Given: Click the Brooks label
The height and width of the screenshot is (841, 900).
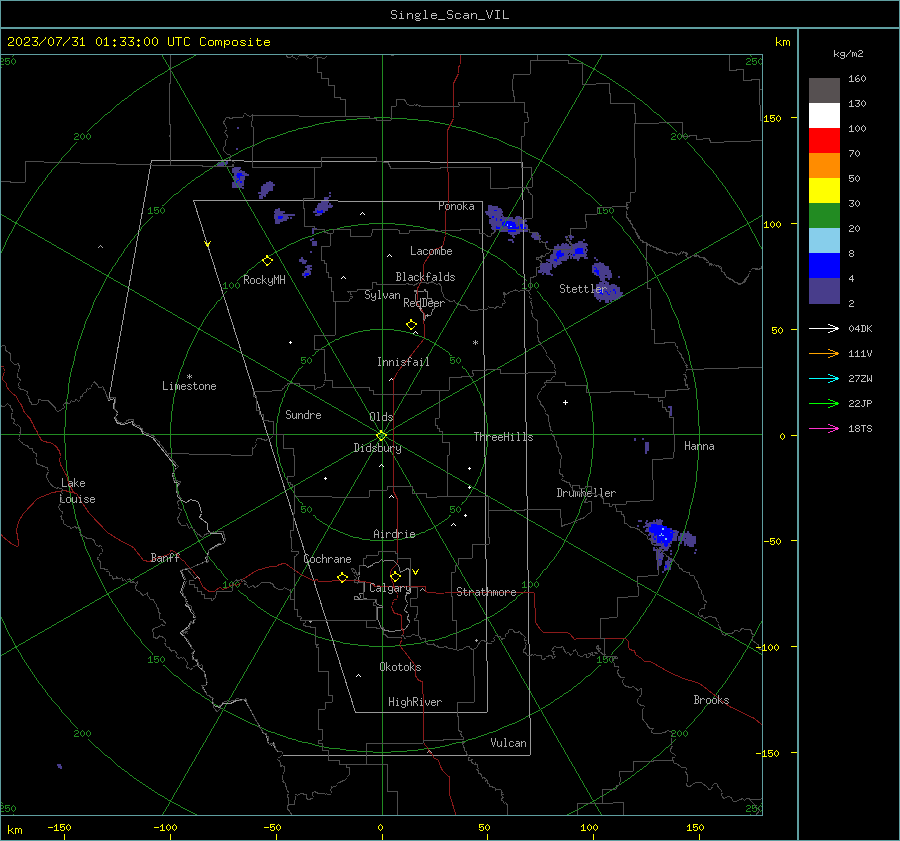Looking at the screenshot, I should coord(711,700).
